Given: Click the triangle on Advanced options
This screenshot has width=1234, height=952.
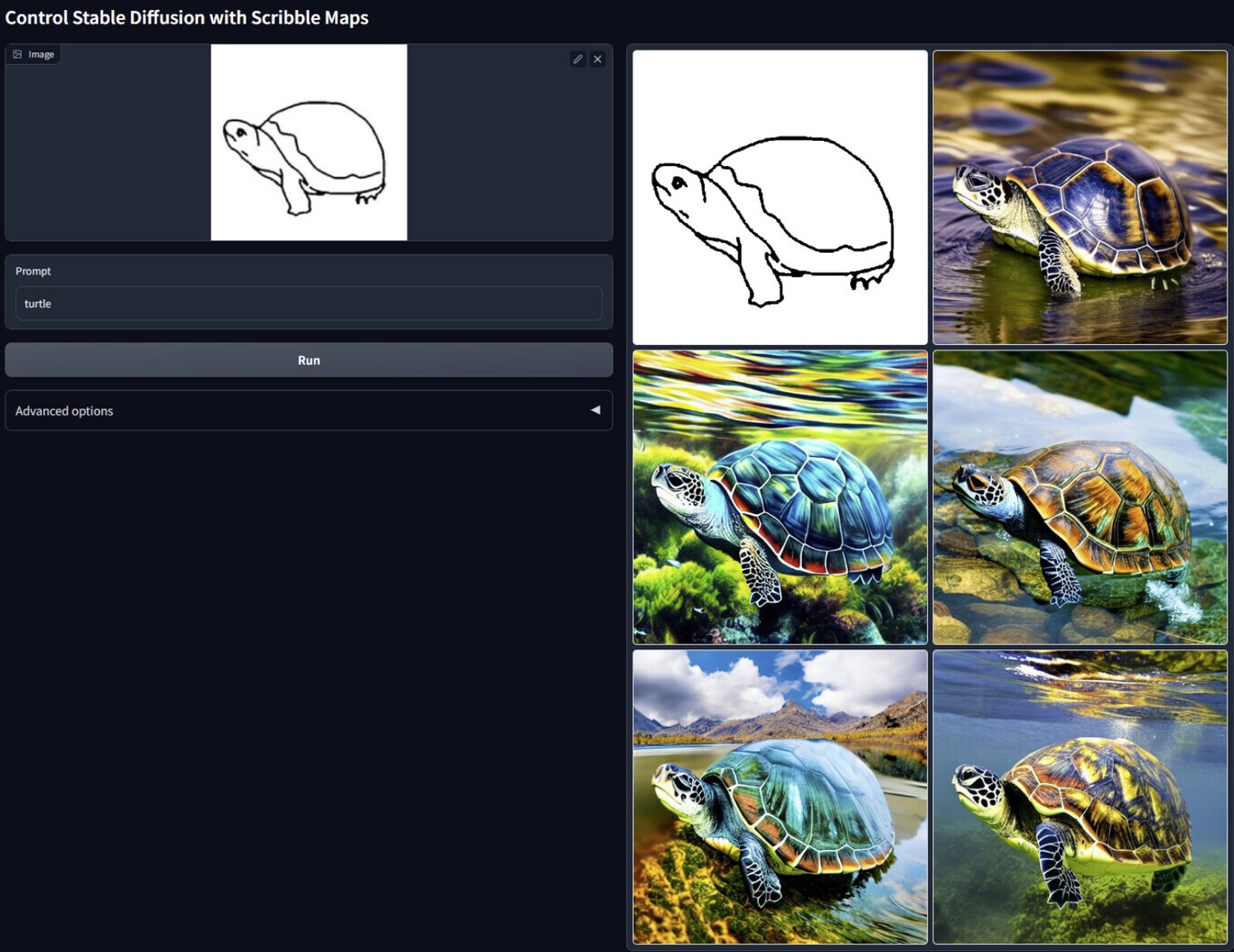Looking at the screenshot, I should (595, 410).
